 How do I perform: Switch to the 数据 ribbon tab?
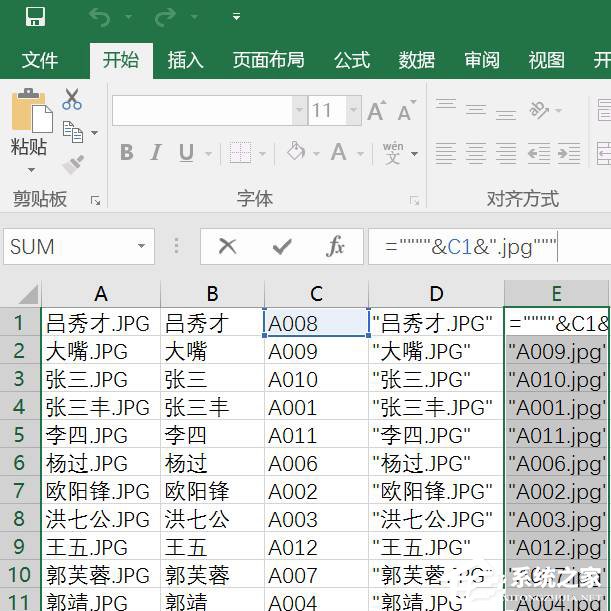416,60
